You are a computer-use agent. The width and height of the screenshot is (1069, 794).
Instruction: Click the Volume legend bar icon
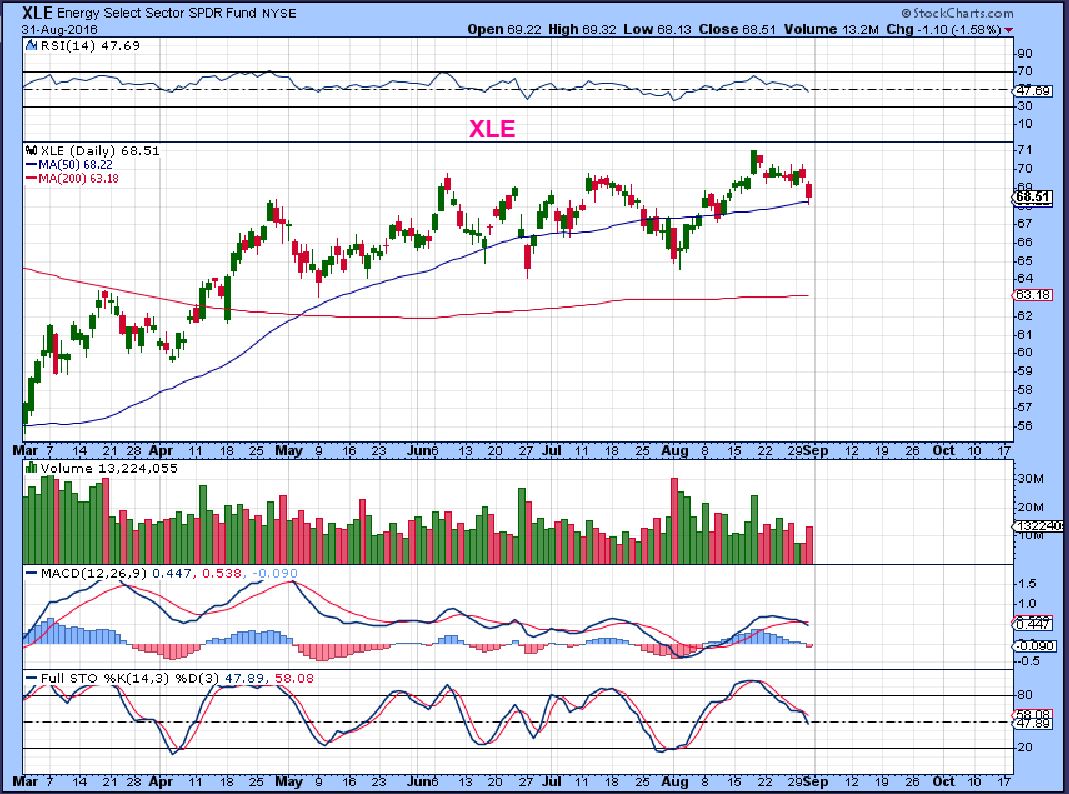point(31,468)
